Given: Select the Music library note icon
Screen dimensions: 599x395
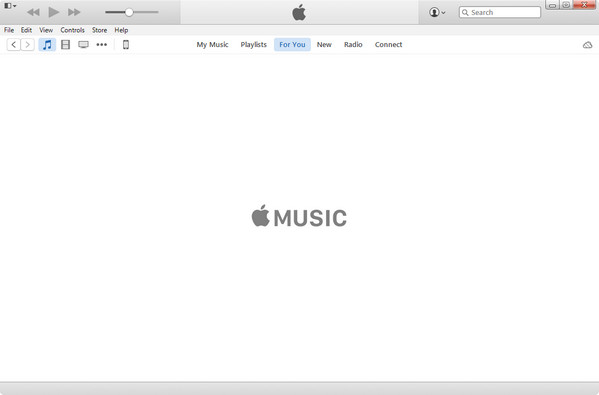Looking at the screenshot, I should (x=47, y=45).
